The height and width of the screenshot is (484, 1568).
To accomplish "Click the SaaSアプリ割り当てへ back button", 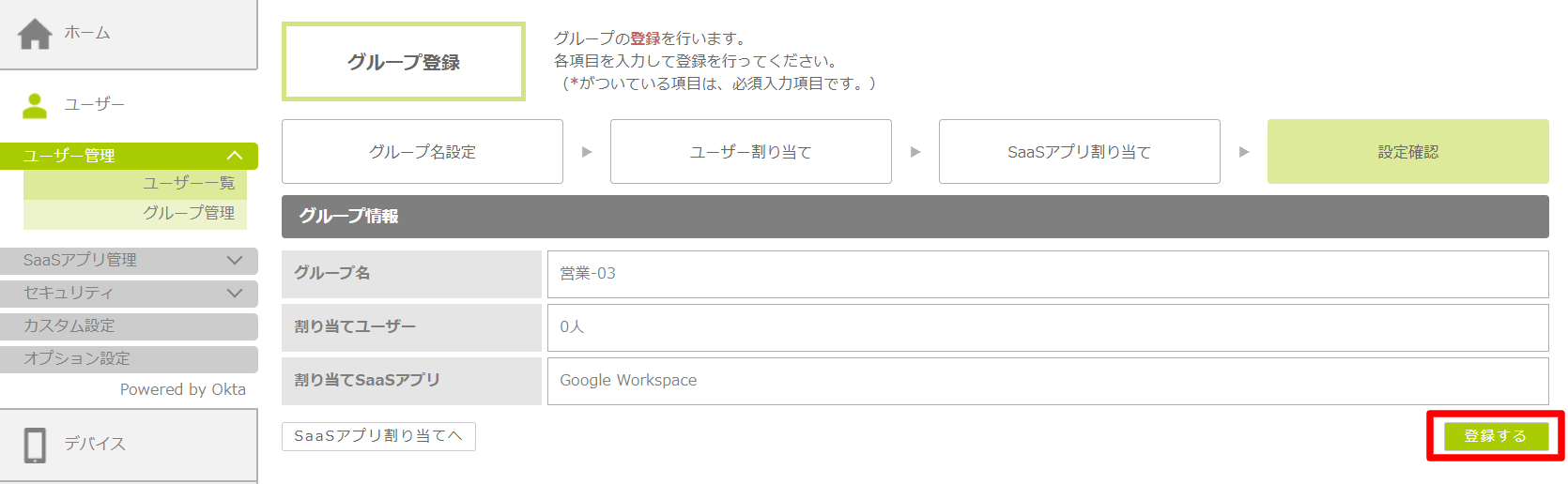I will (x=378, y=436).
